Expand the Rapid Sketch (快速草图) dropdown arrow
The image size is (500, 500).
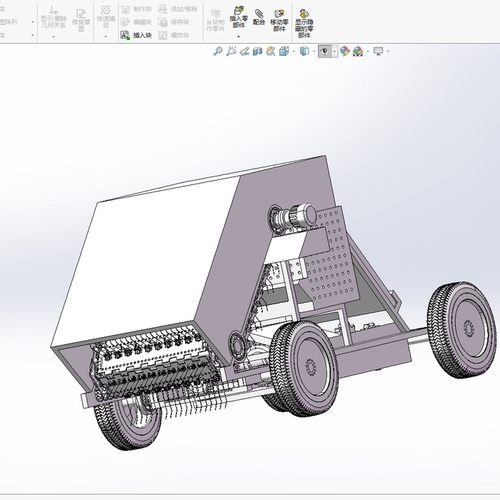pyautogui.click(x=106, y=36)
